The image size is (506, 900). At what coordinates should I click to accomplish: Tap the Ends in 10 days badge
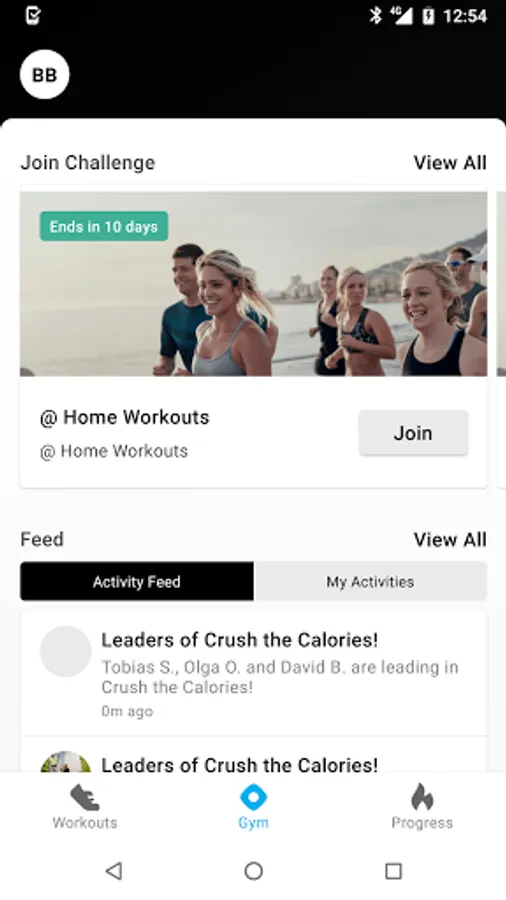[x=104, y=226]
